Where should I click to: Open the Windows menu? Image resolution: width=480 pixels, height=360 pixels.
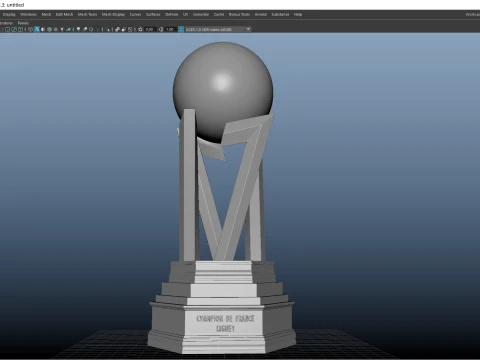coord(28,14)
